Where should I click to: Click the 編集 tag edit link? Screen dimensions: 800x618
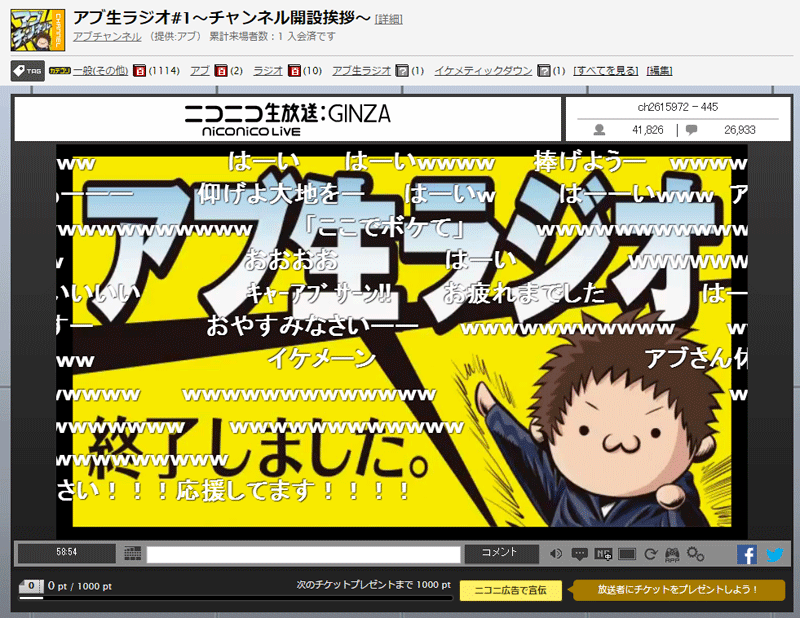pos(659,70)
